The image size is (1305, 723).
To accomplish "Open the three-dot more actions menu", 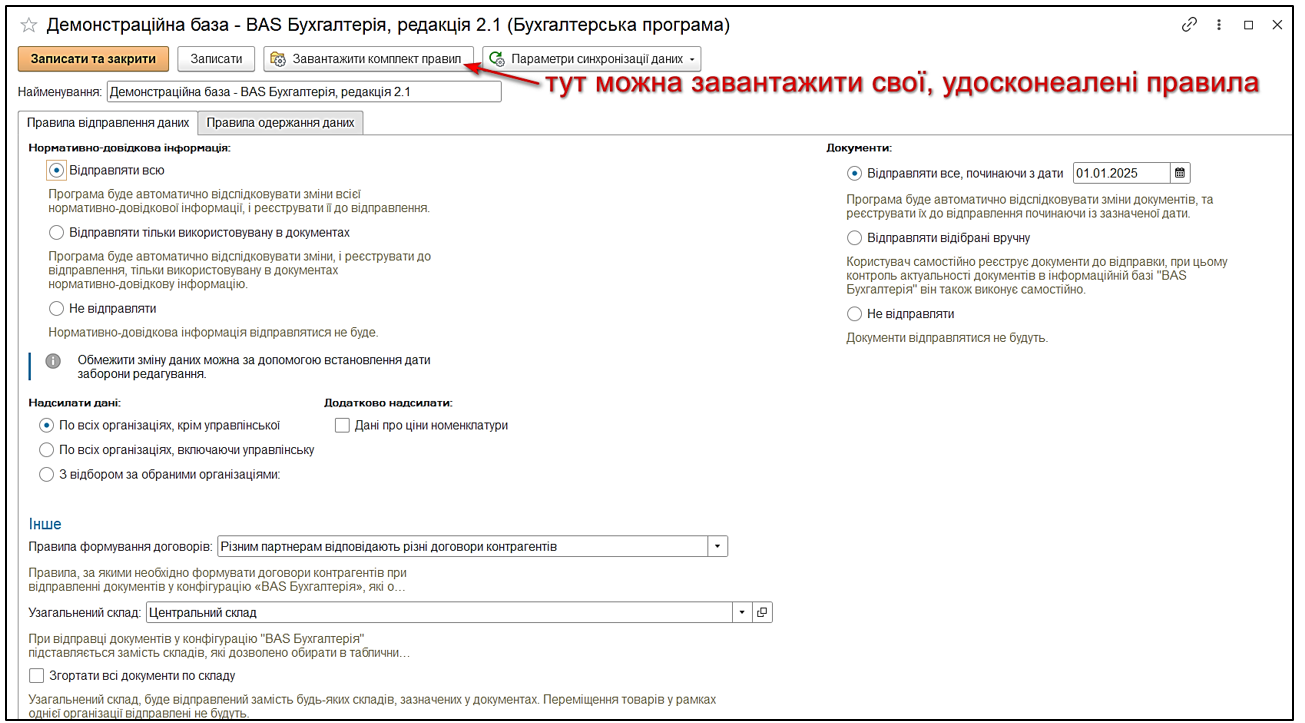I will coord(1219,25).
